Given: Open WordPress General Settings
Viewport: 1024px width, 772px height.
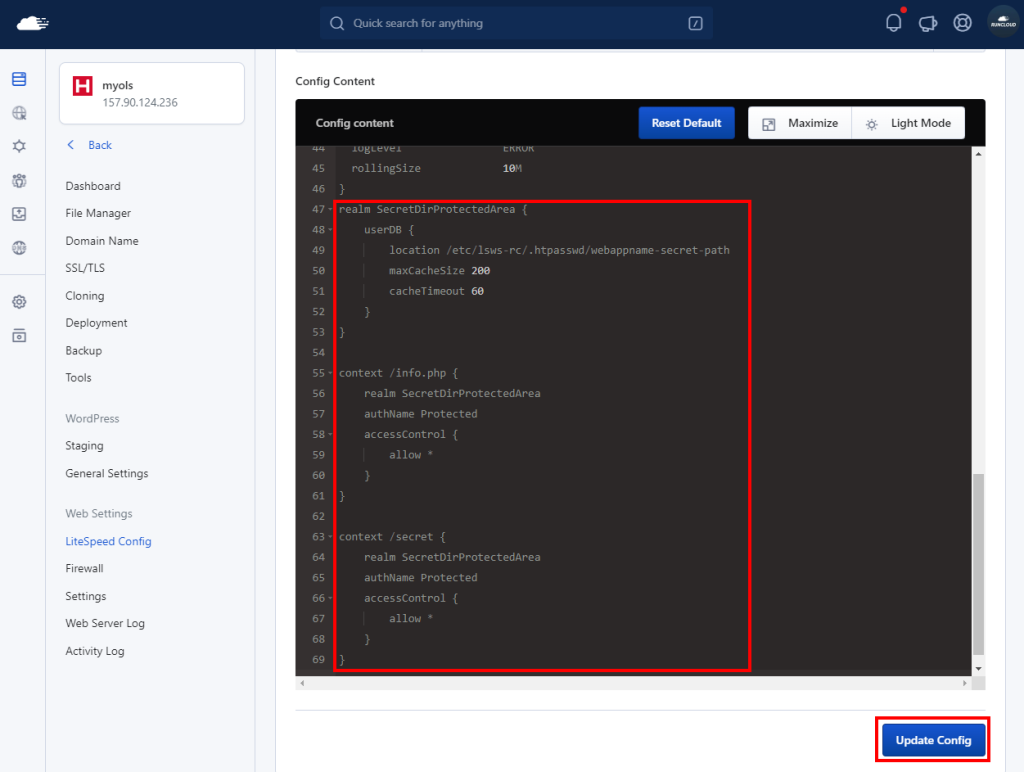Looking at the screenshot, I should [x=106, y=474].
